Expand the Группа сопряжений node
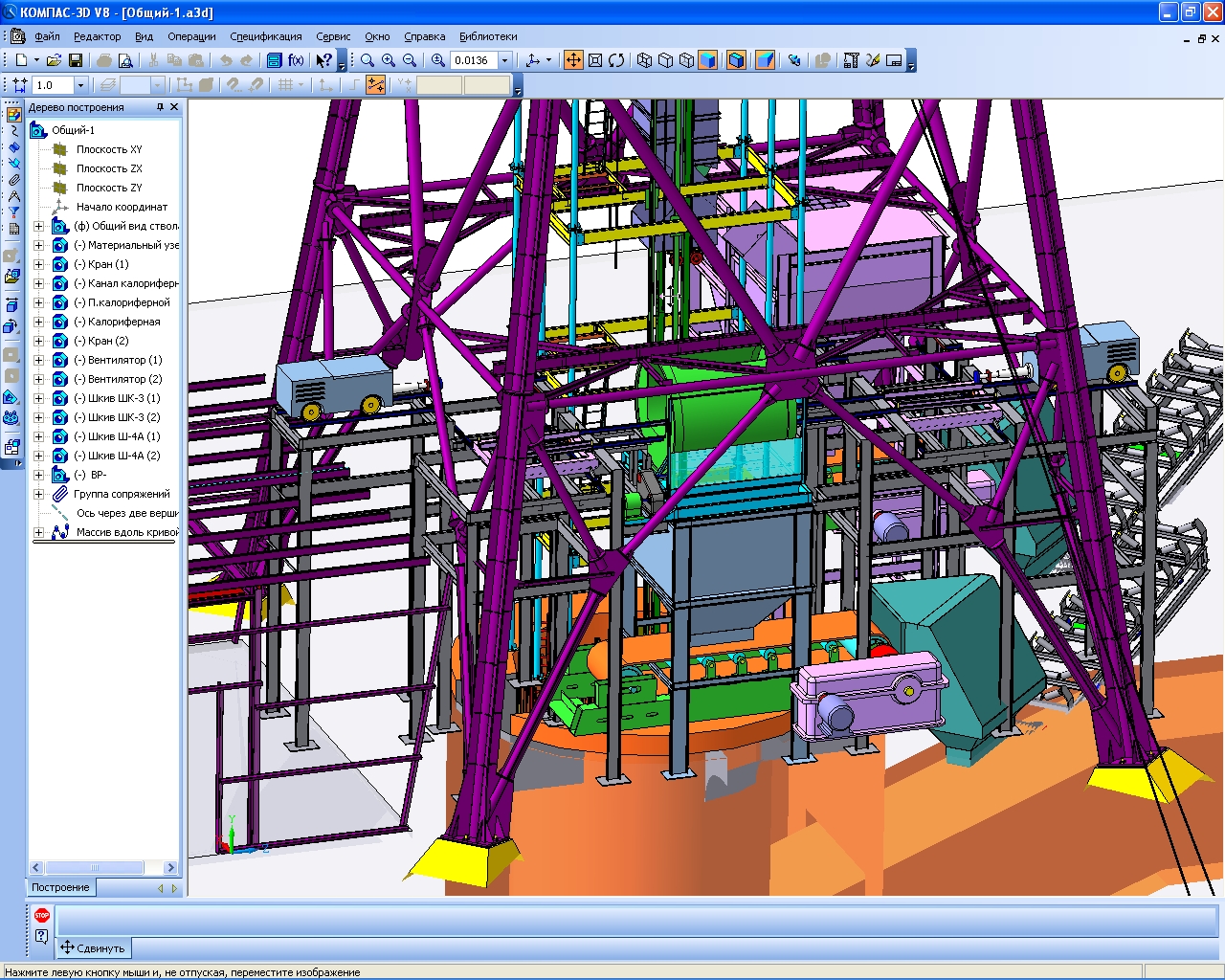Viewport: 1225px width, 980px height. tap(39, 494)
